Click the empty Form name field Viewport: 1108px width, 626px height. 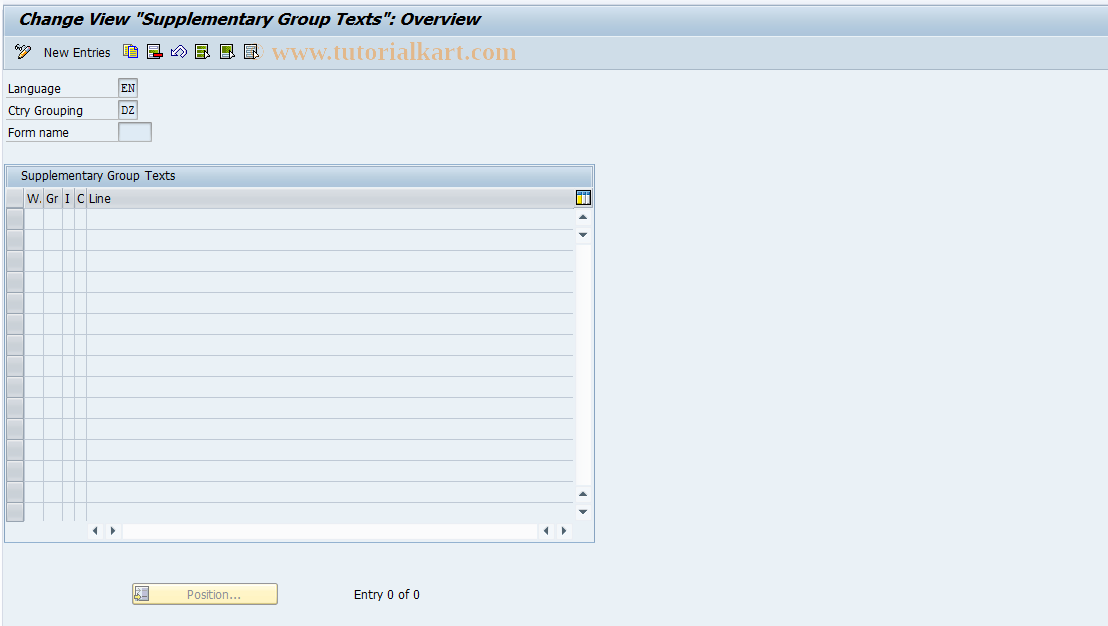pyautogui.click(x=135, y=132)
